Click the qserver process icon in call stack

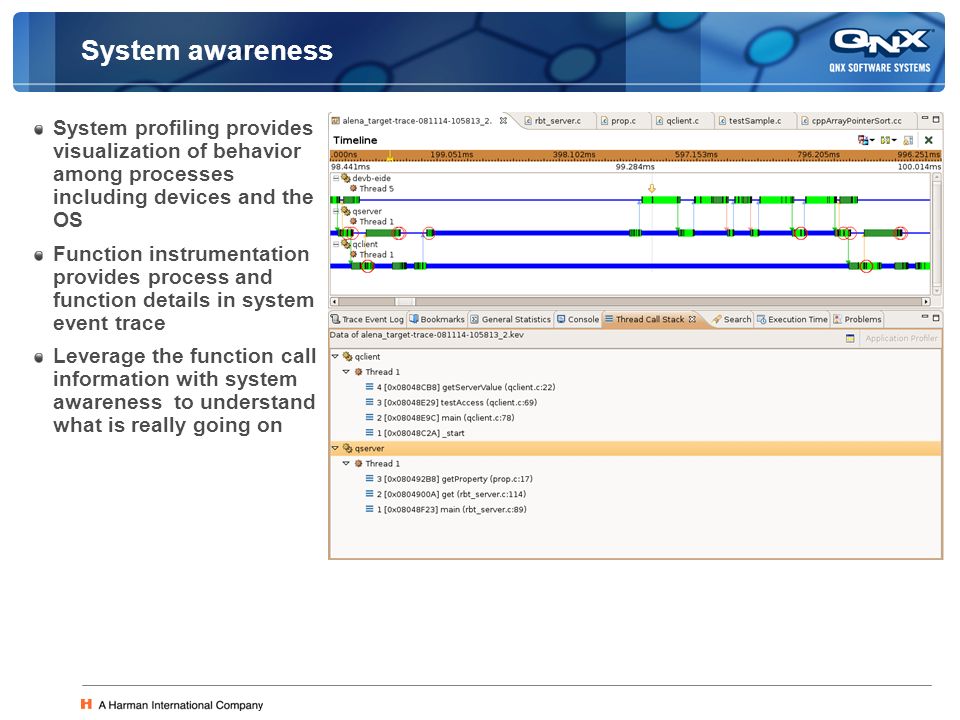[x=348, y=448]
